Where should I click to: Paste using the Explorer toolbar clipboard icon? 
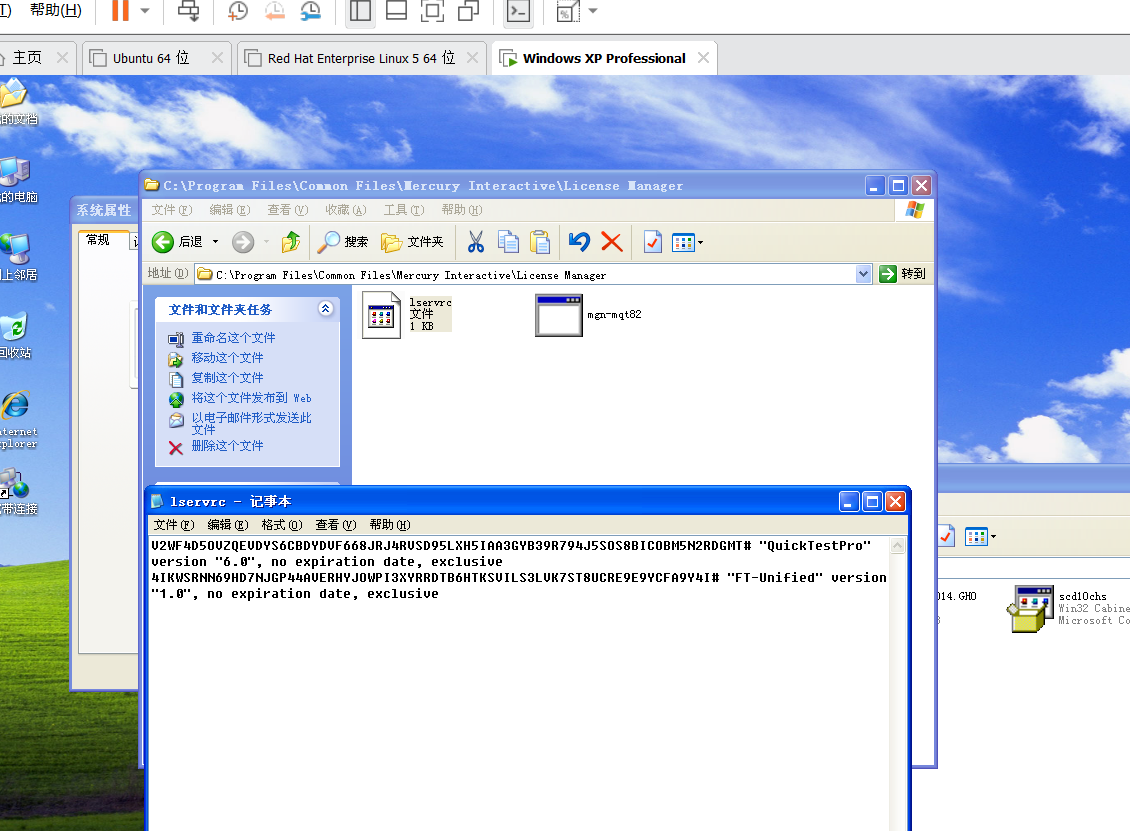(540, 241)
